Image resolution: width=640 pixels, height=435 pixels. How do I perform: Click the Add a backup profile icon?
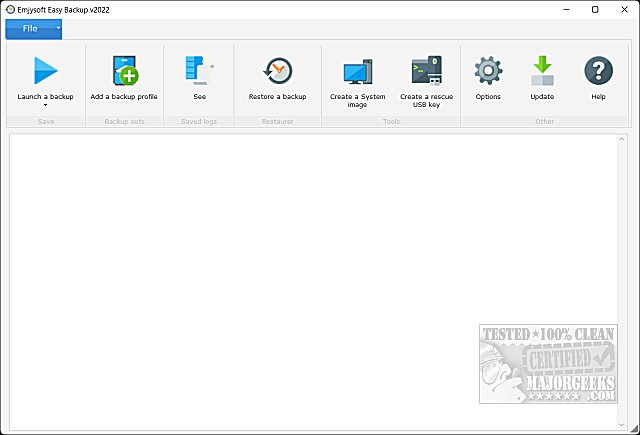pos(125,71)
